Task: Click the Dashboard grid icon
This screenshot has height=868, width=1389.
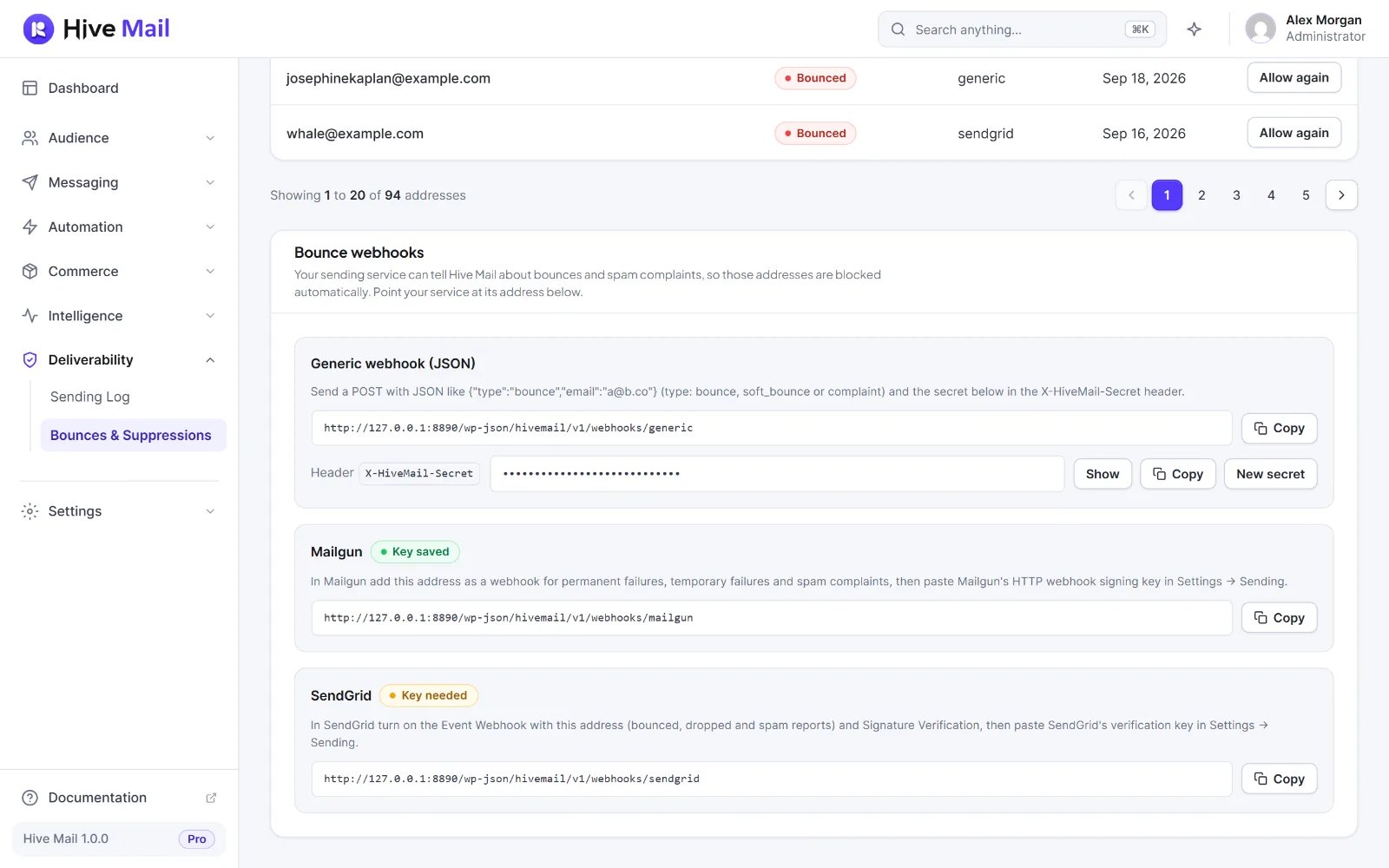Action: (30, 88)
